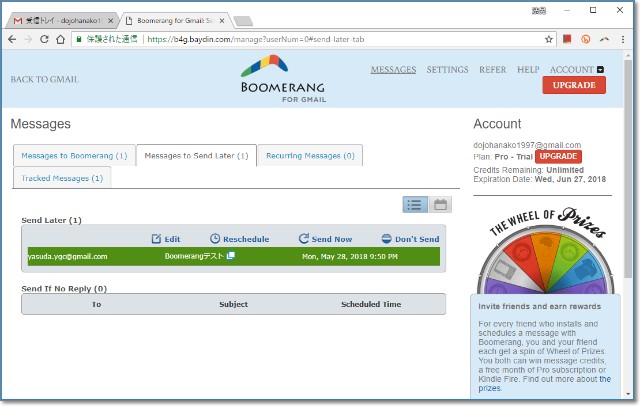Go to SETTINGS in top navigation
This screenshot has width=640, height=406.
coord(447,70)
